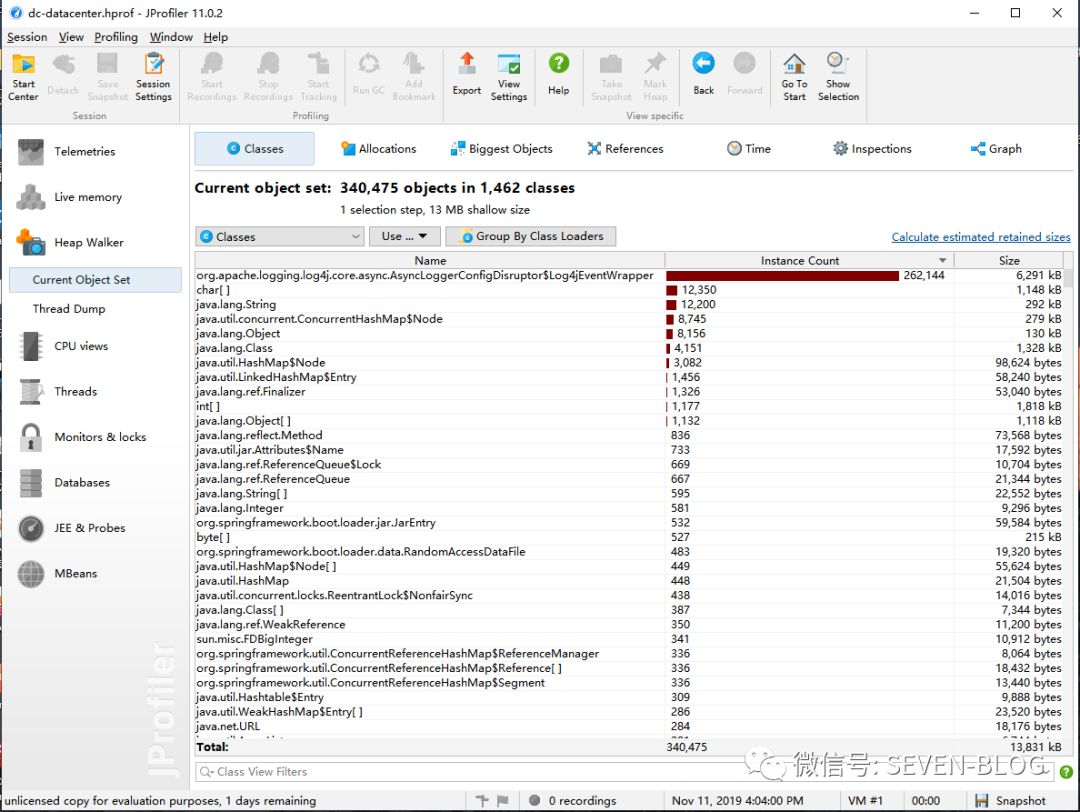Open the Window menu
The image size is (1080, 812).
coord(171,37)
